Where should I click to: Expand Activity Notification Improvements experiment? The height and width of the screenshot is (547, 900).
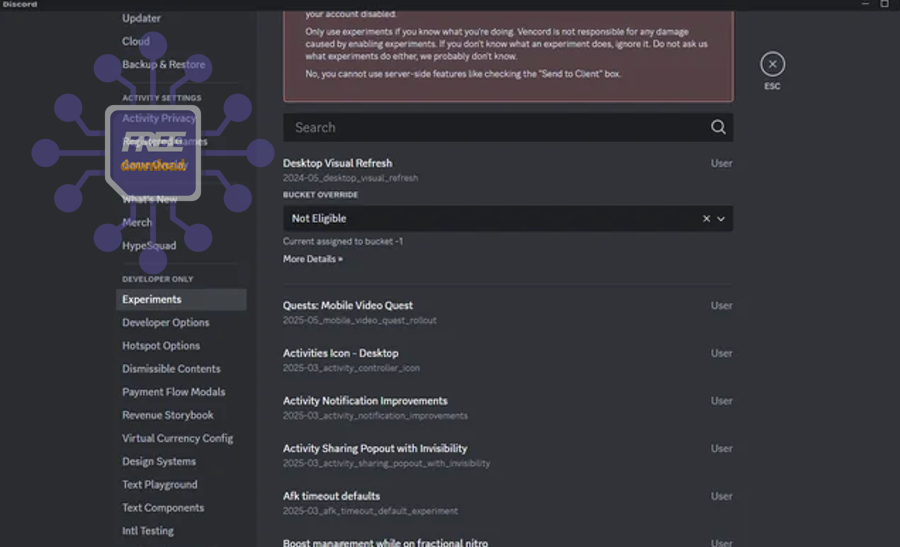(365, 401)
